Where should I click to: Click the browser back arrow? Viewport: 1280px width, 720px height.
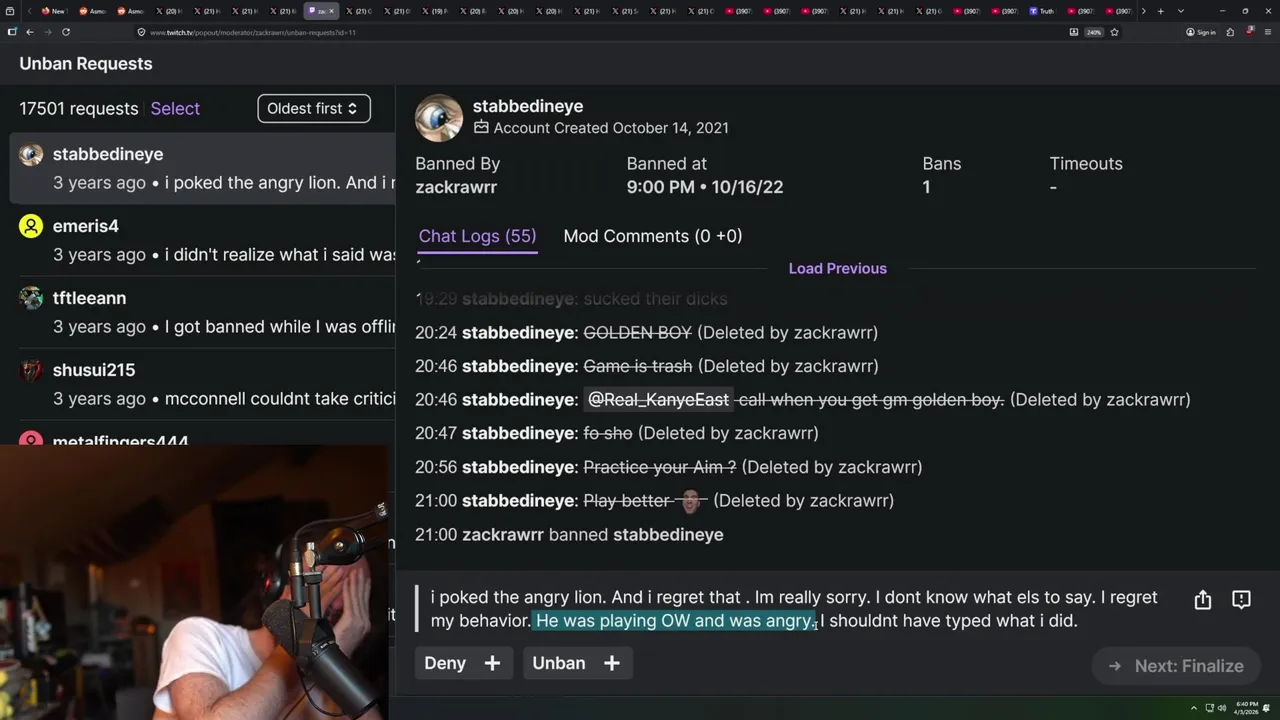30,32
